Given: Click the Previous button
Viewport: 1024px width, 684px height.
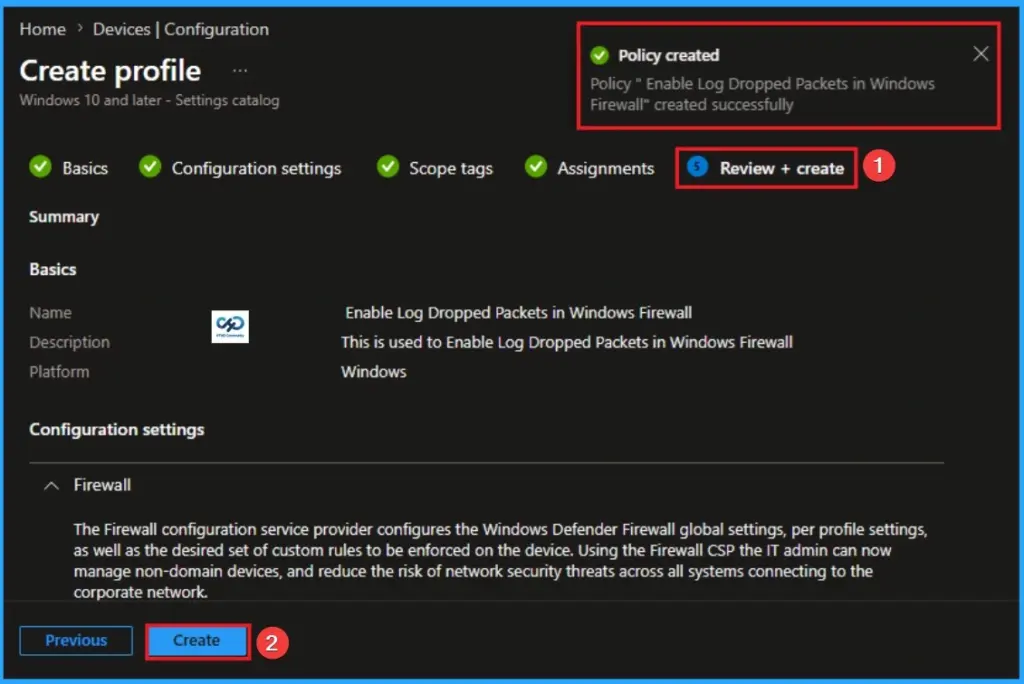Looking at the screenshot, I should (x=75, y=640).
